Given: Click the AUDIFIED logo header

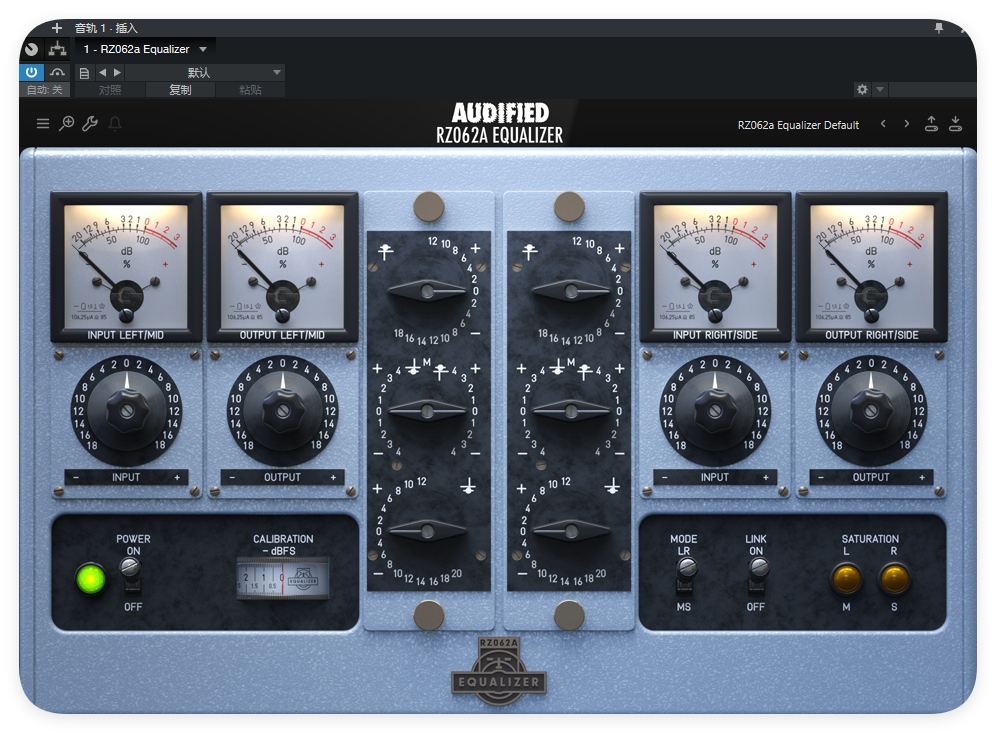Looking at the screenshot, I should (500, 113).
